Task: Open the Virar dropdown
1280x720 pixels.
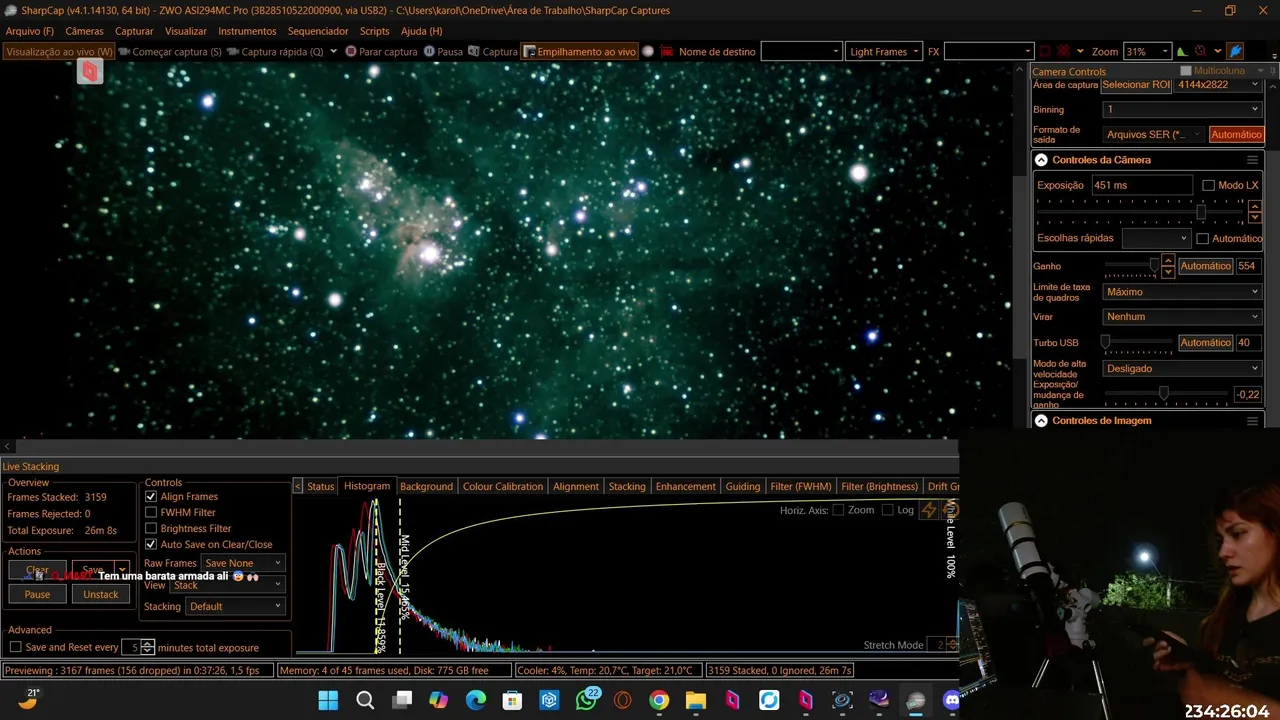Action: click(1182, 317)
